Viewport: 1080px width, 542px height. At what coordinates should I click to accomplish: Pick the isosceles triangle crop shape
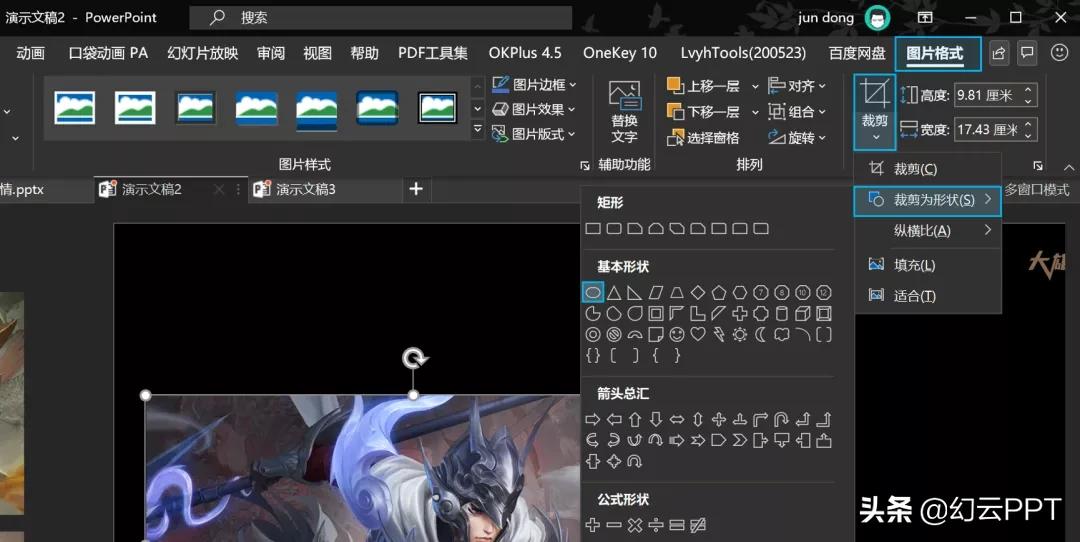click(614, 293)
